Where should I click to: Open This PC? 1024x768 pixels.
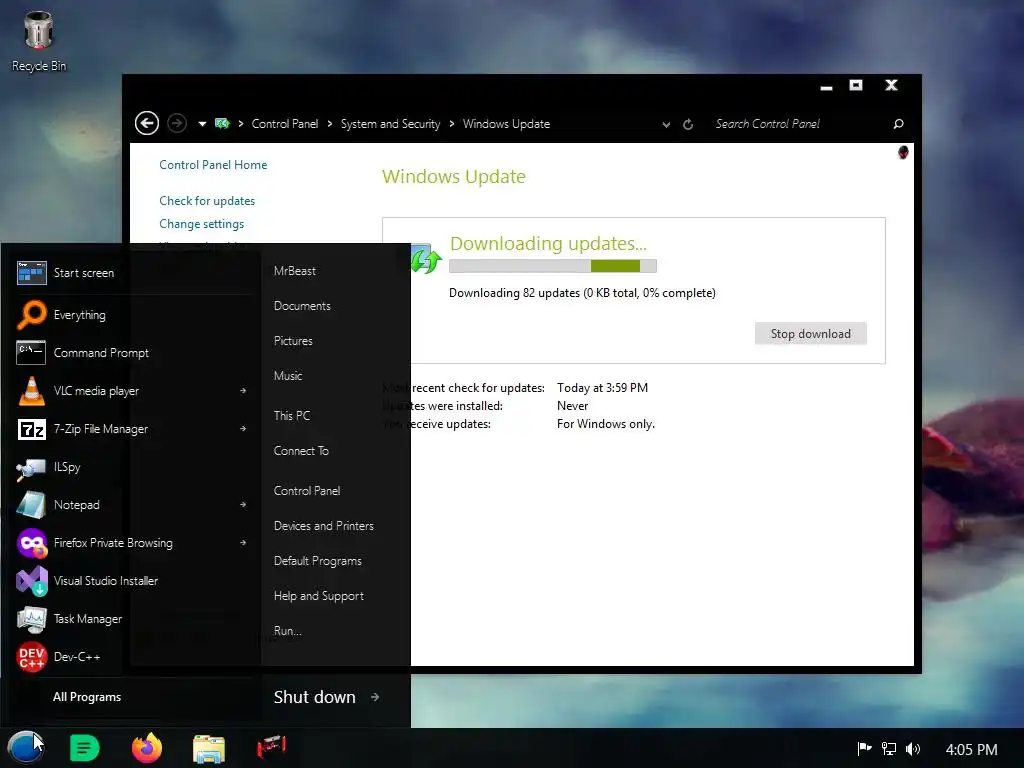(291, 416)
